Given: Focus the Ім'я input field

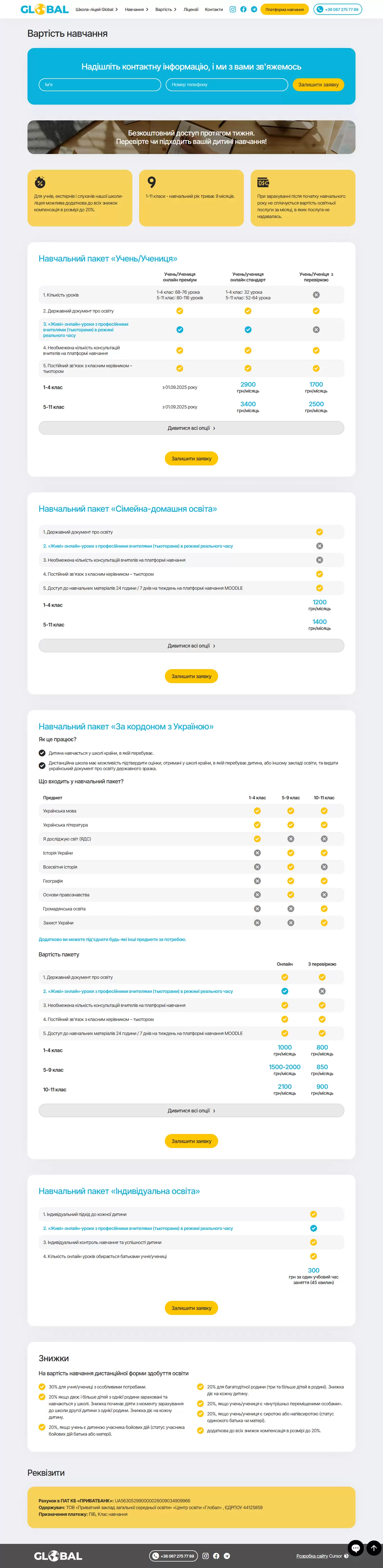Looking at the screenshot, I should click(x=100, y=85).
